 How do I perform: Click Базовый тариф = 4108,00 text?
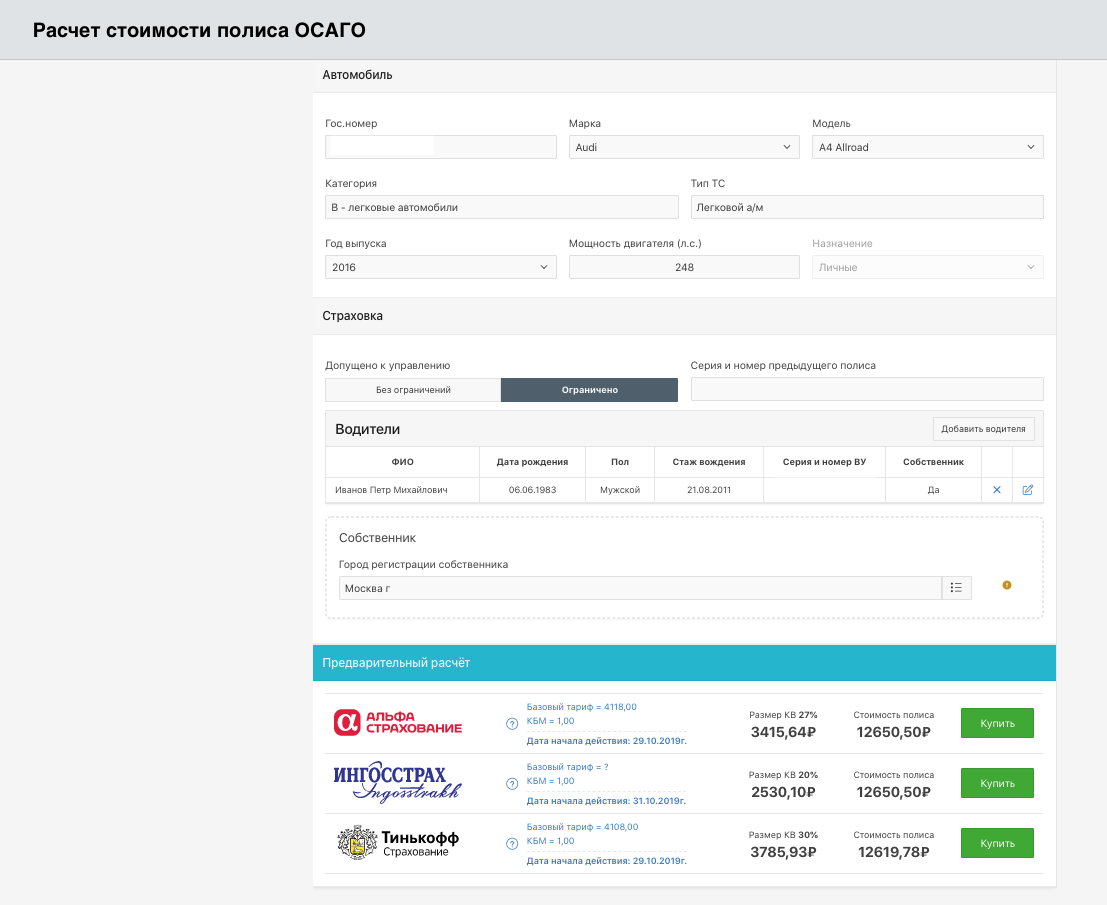point(582,827)
